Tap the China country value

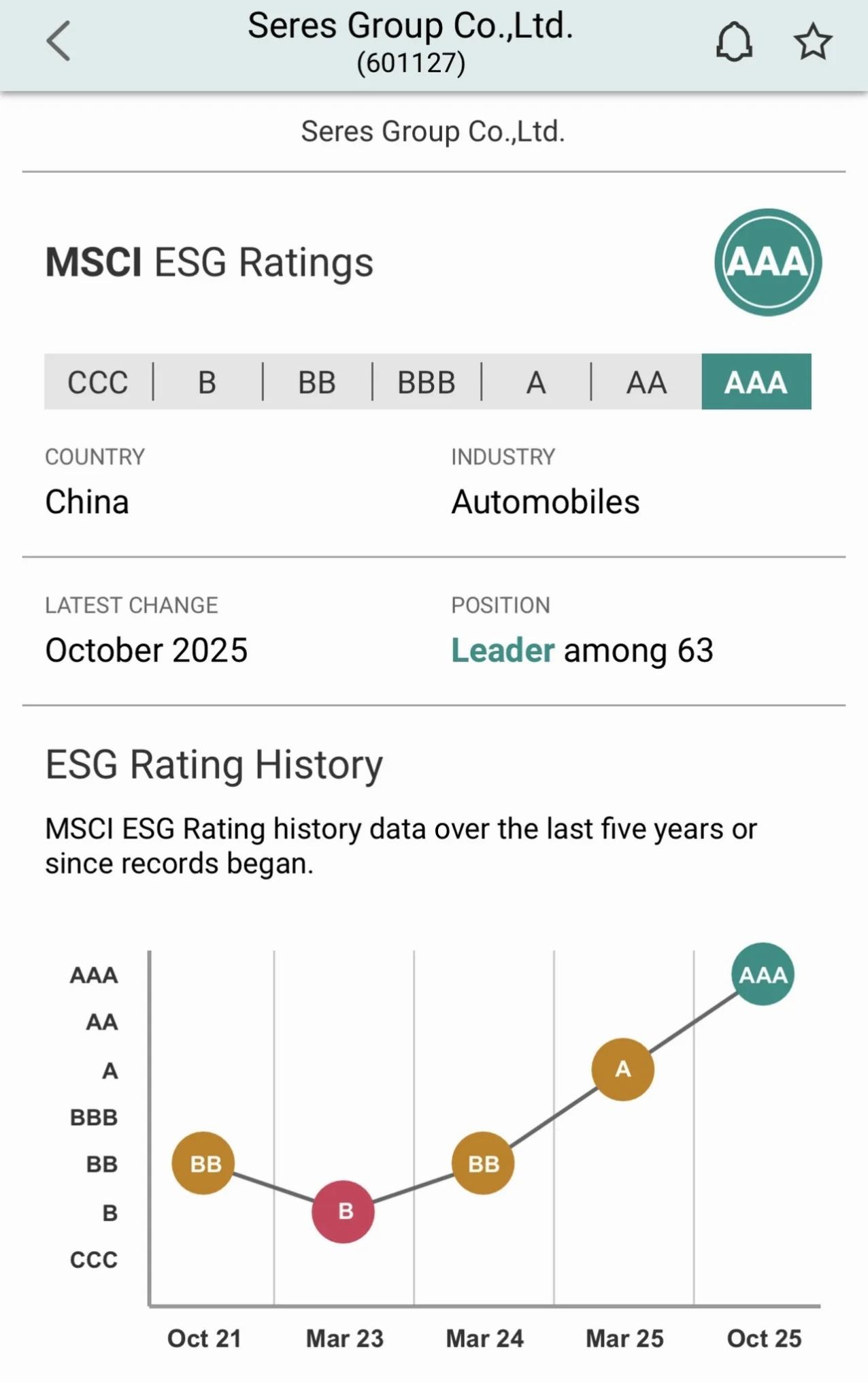pyautogui.click(x=87, y=502)
